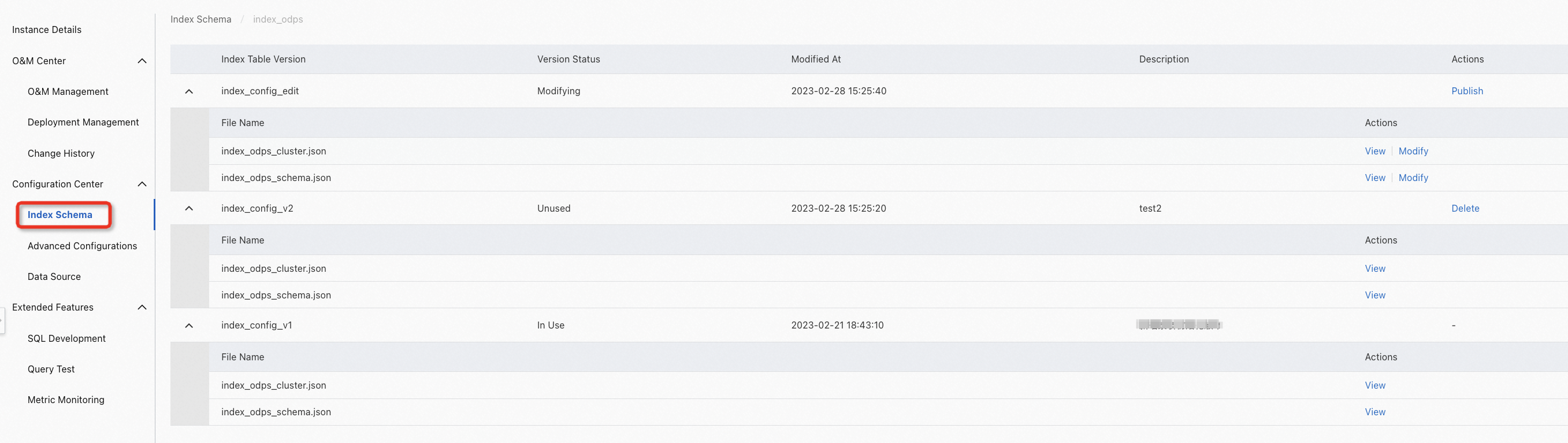This screenshot has width=1568, height=443.
Task: Collapse the Configuration Center sidebar group
Action: point(142,184)
